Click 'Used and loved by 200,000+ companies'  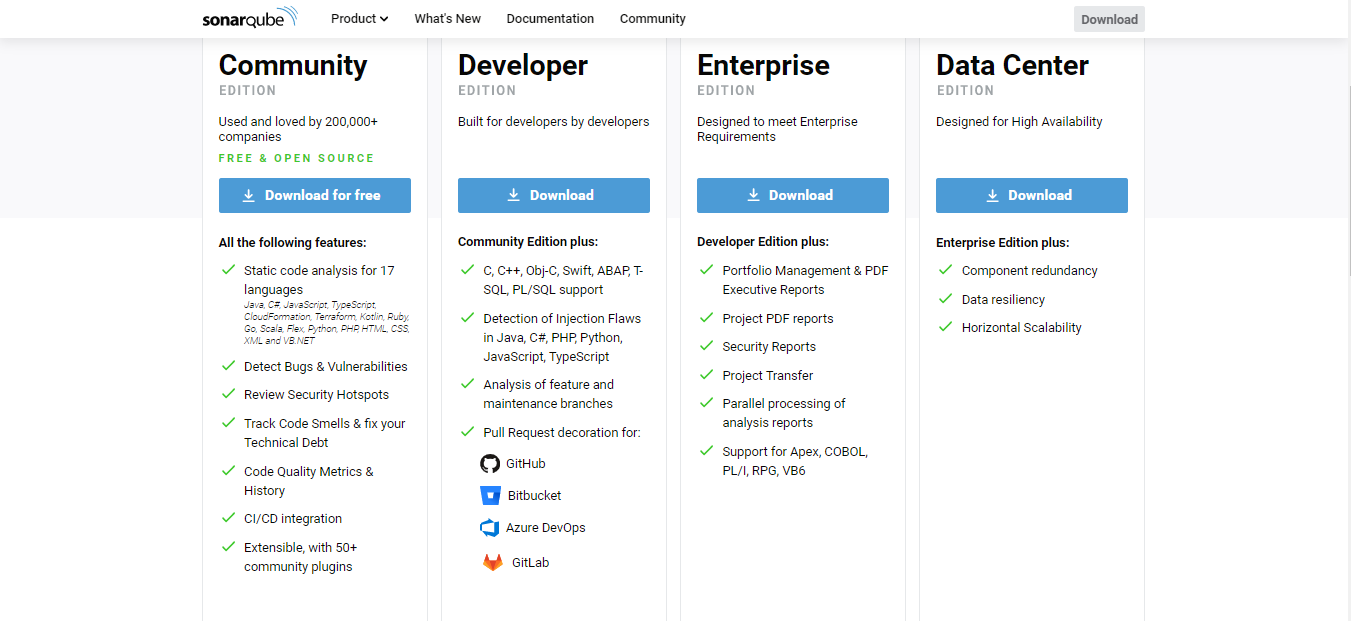point(299,129)
